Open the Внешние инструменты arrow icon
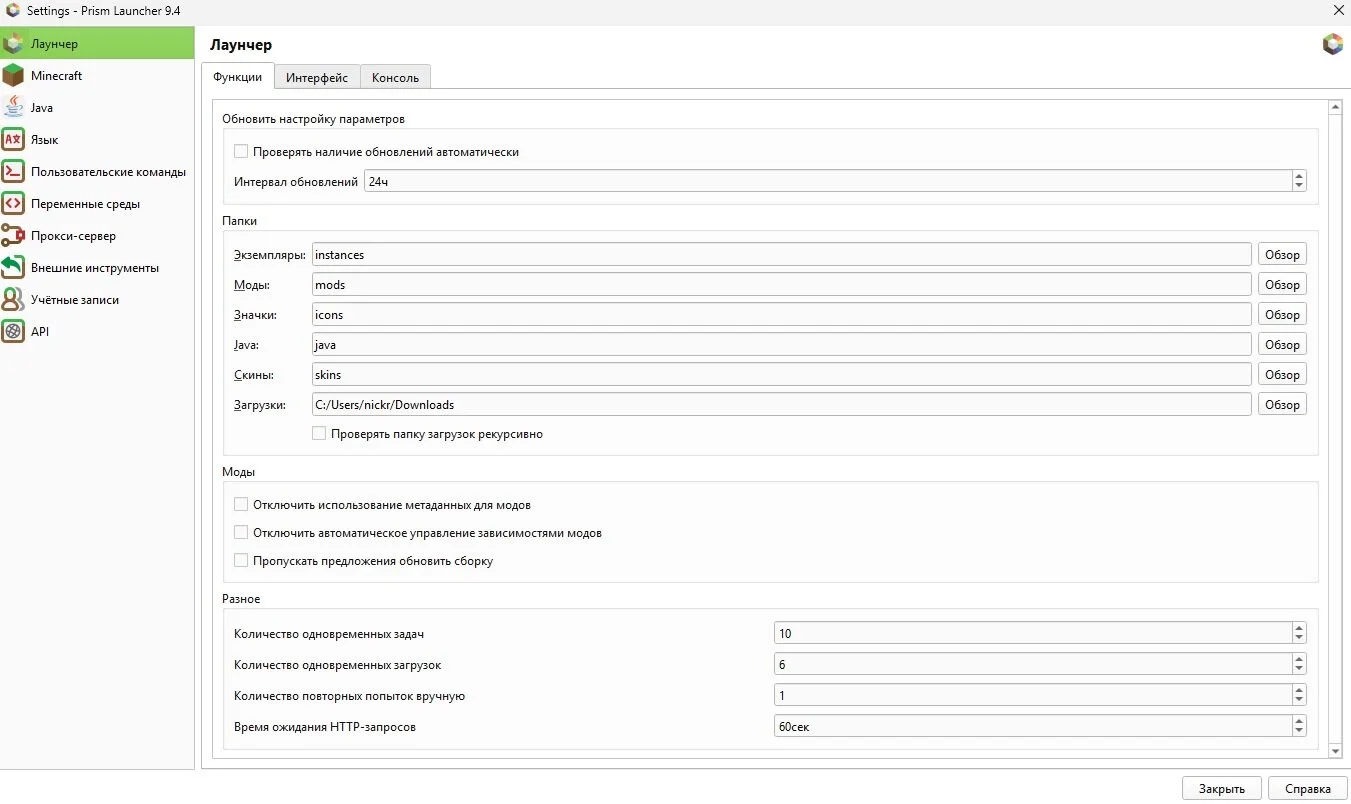The width and height of the screenshot is (1351, 804). tap(13, 268)
